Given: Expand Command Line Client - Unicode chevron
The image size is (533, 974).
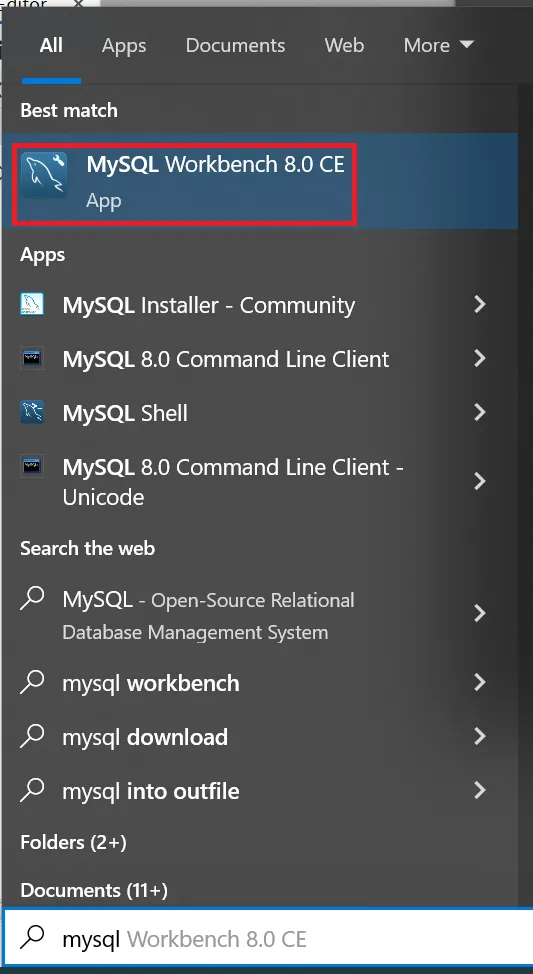Looking at the screenshot, I should (x=479, y=481).
